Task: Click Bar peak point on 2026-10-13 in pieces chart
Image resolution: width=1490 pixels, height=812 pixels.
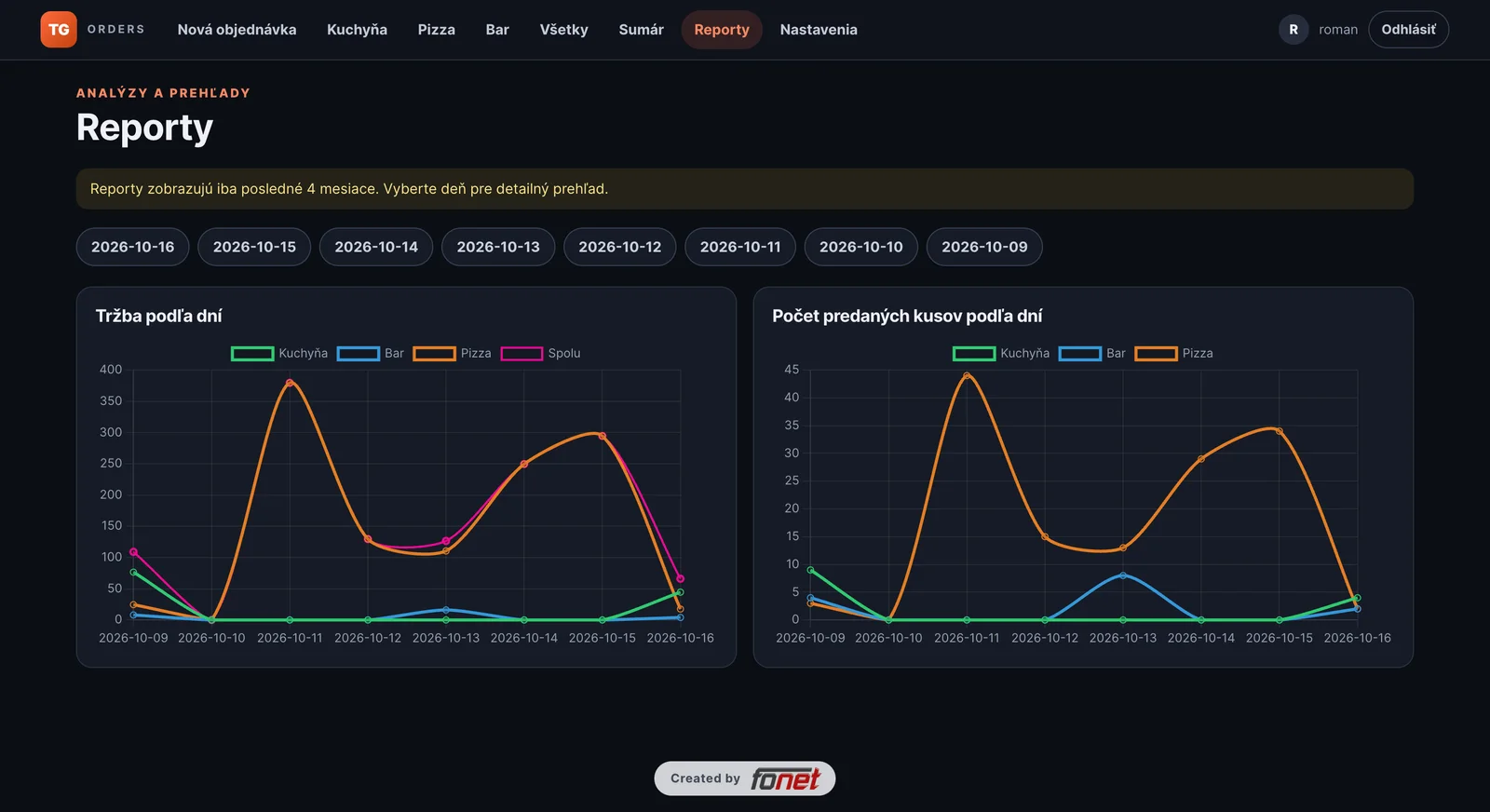Action: pyautogui.click(x=1123, y=575)
